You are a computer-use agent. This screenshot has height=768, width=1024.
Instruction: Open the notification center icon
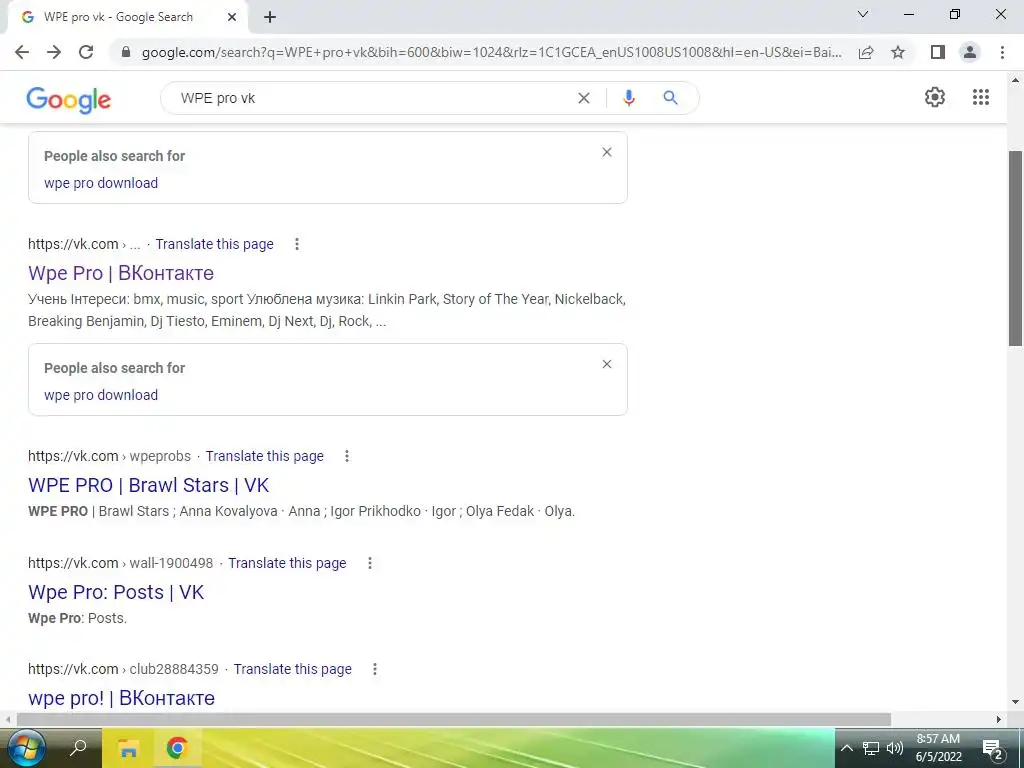[993, 750]
